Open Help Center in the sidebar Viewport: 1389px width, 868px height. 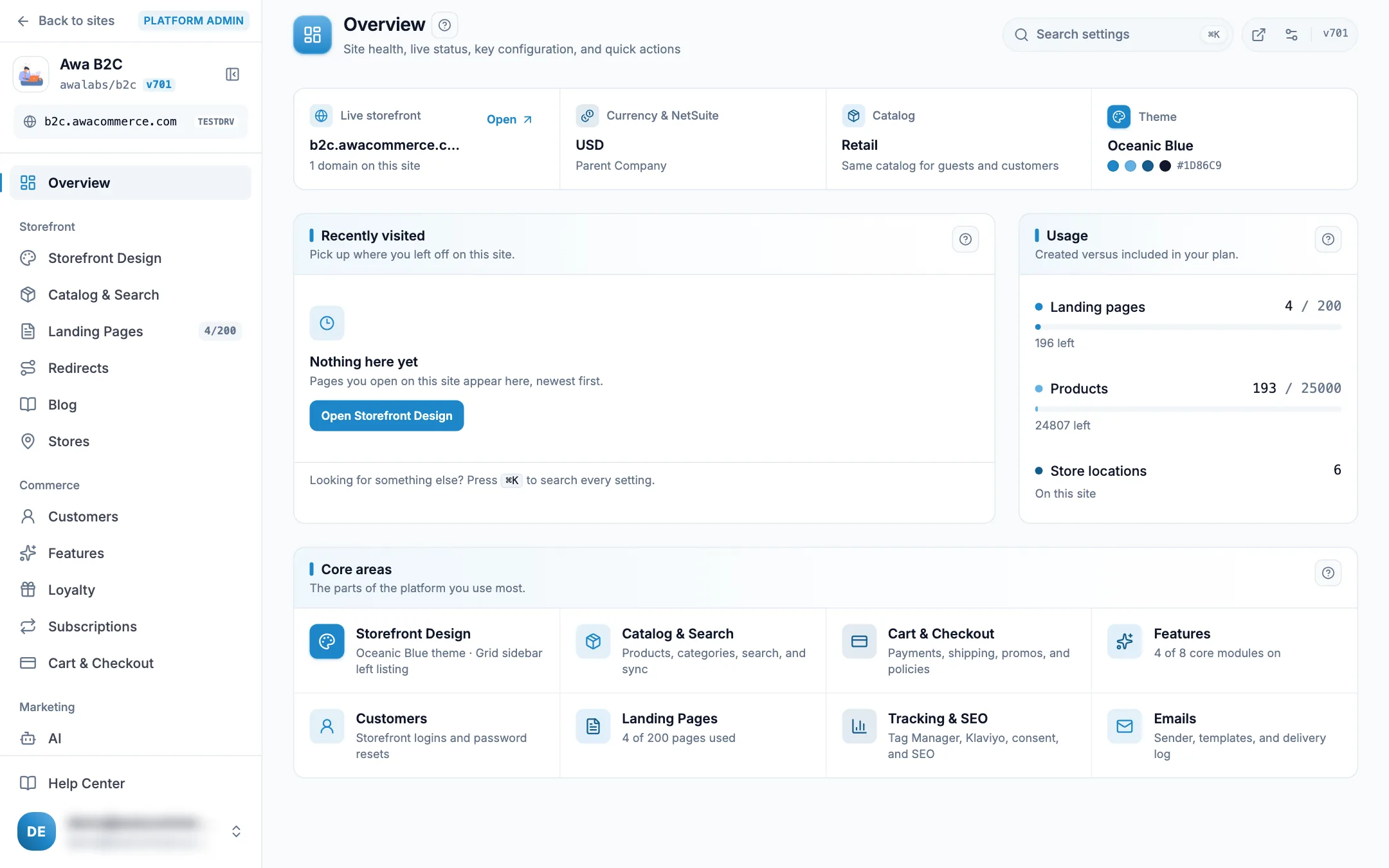(x=131, y=783)
